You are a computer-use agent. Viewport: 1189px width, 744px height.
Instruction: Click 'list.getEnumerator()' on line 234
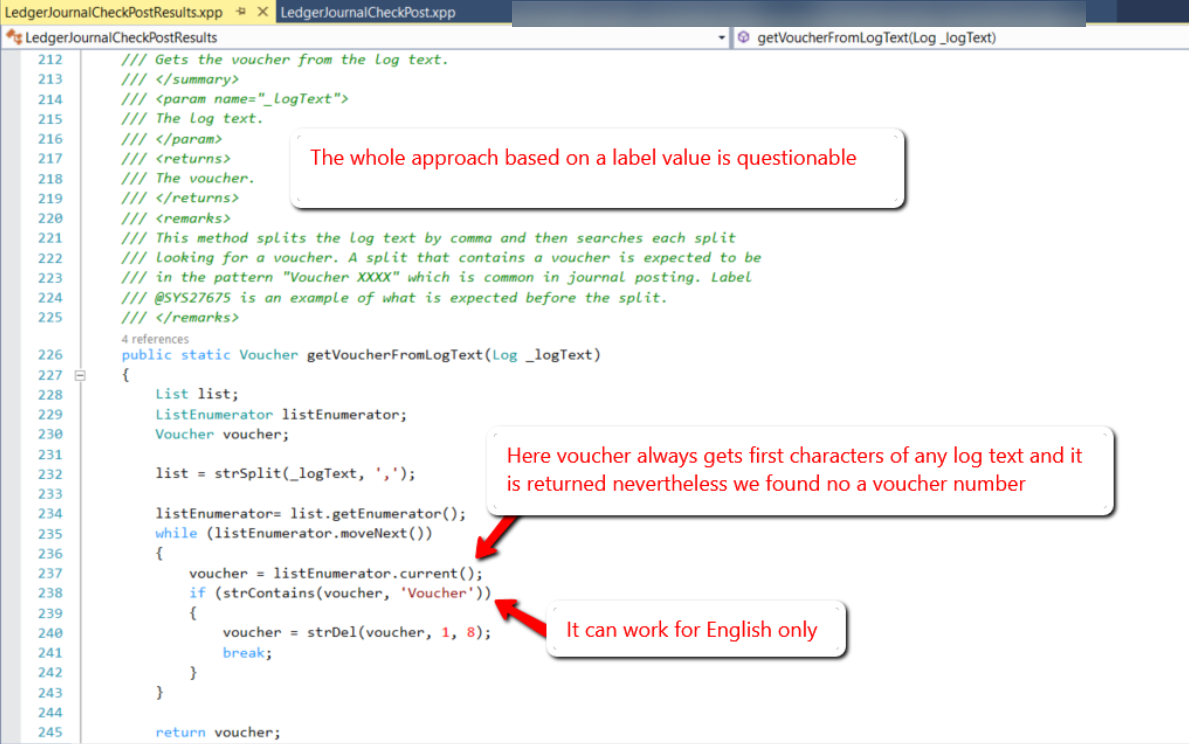[374, 513]
